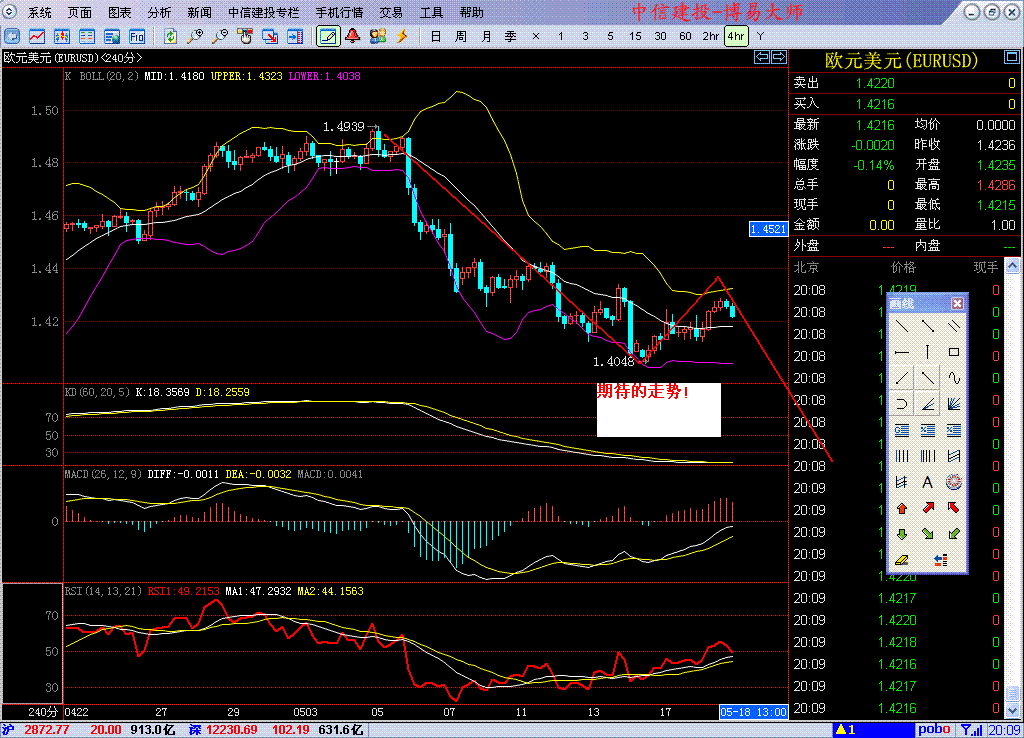Select the rectangle drawing tool
Viewport: 1024px width, 738px height.
point(953,352)
